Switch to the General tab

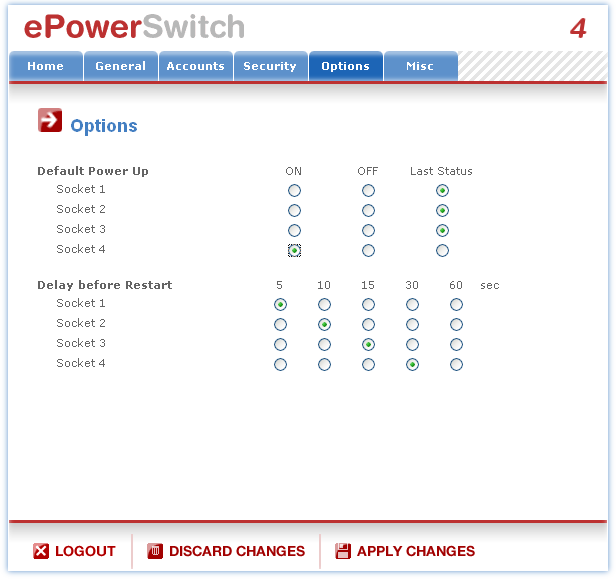pos(120,66)
